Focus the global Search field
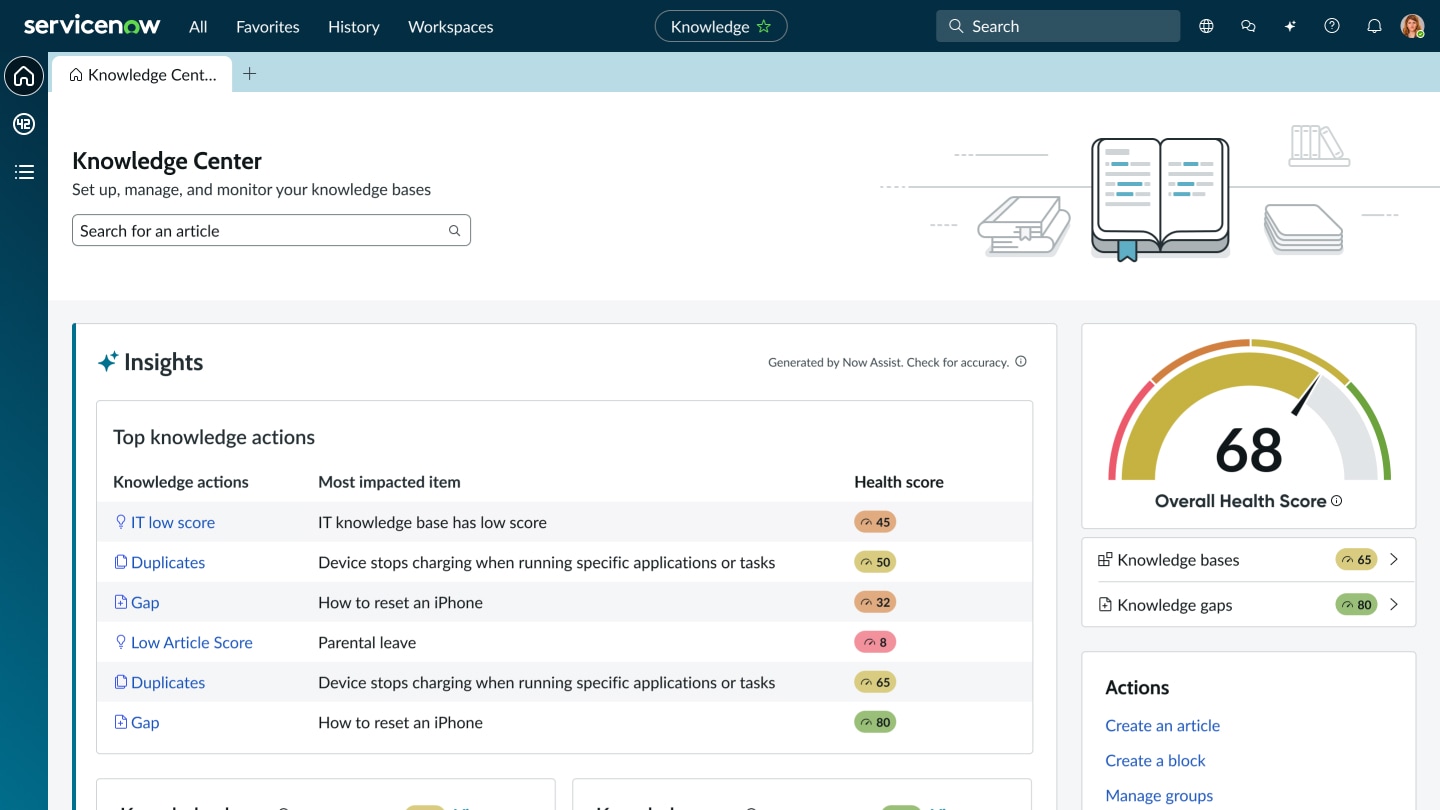Image resolution: width=1440 pixels, height=810 pixels. (x=1058, y=26)
